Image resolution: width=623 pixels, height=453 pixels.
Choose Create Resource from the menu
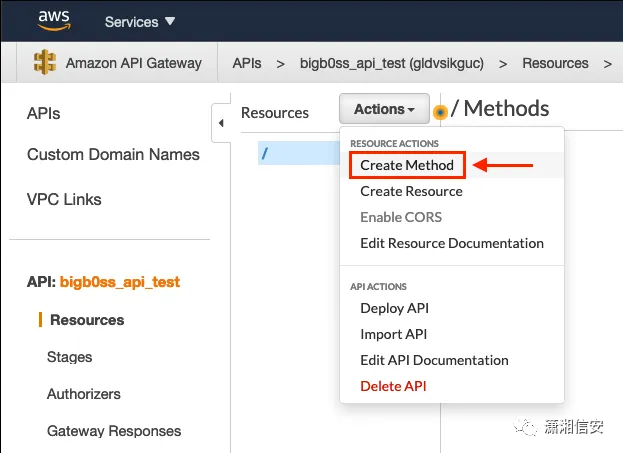click(x=411, y=192)
